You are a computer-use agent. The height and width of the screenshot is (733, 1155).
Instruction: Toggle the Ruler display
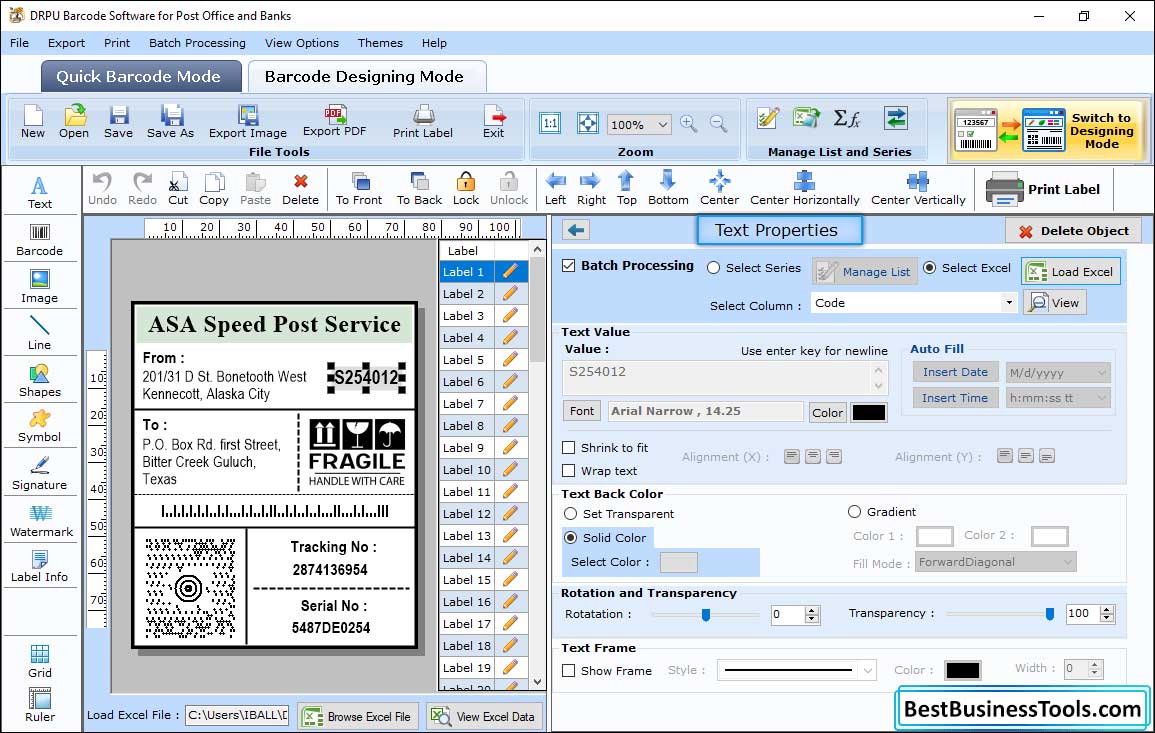tap(40, 705)
